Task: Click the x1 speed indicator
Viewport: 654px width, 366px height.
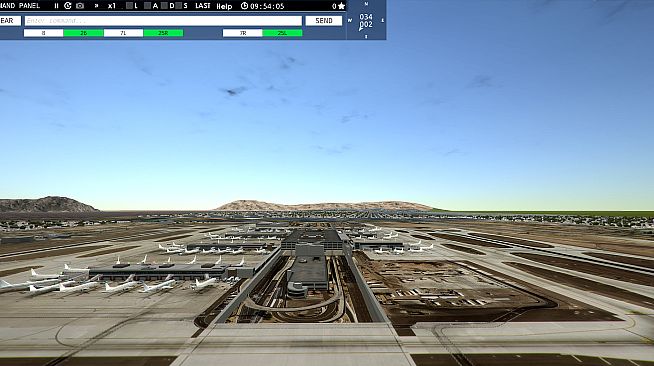Action: tap(112, 6)
